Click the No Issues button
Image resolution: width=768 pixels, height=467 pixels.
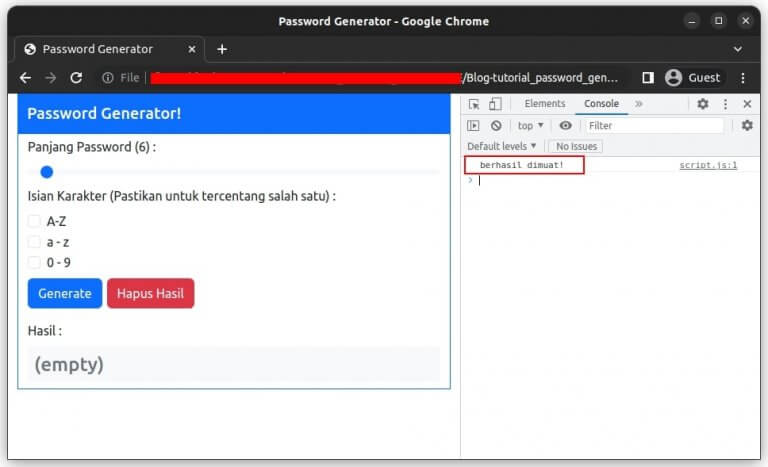point(576,146)
